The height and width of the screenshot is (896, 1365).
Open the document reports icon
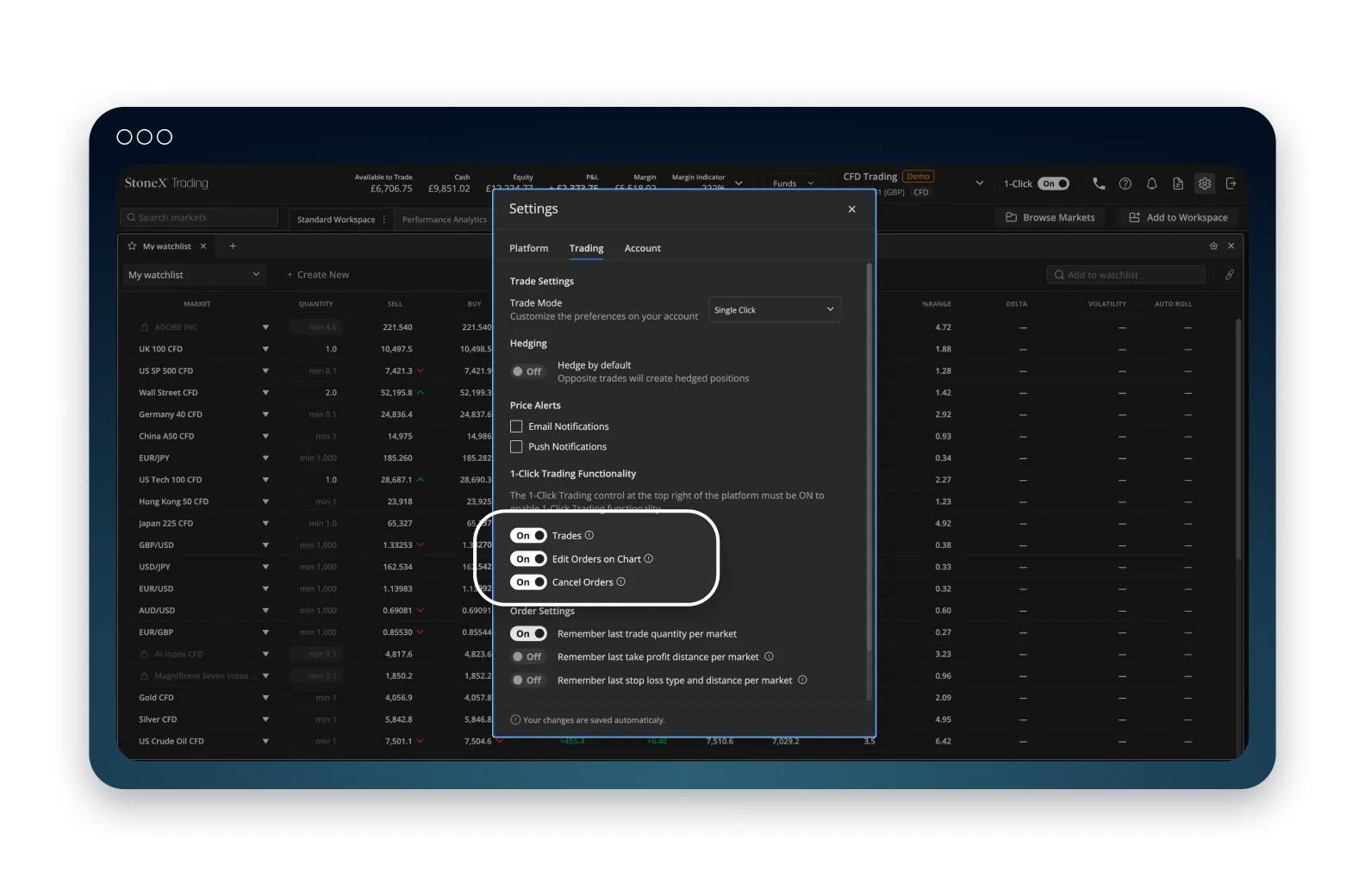click(x=1178, y=184)
